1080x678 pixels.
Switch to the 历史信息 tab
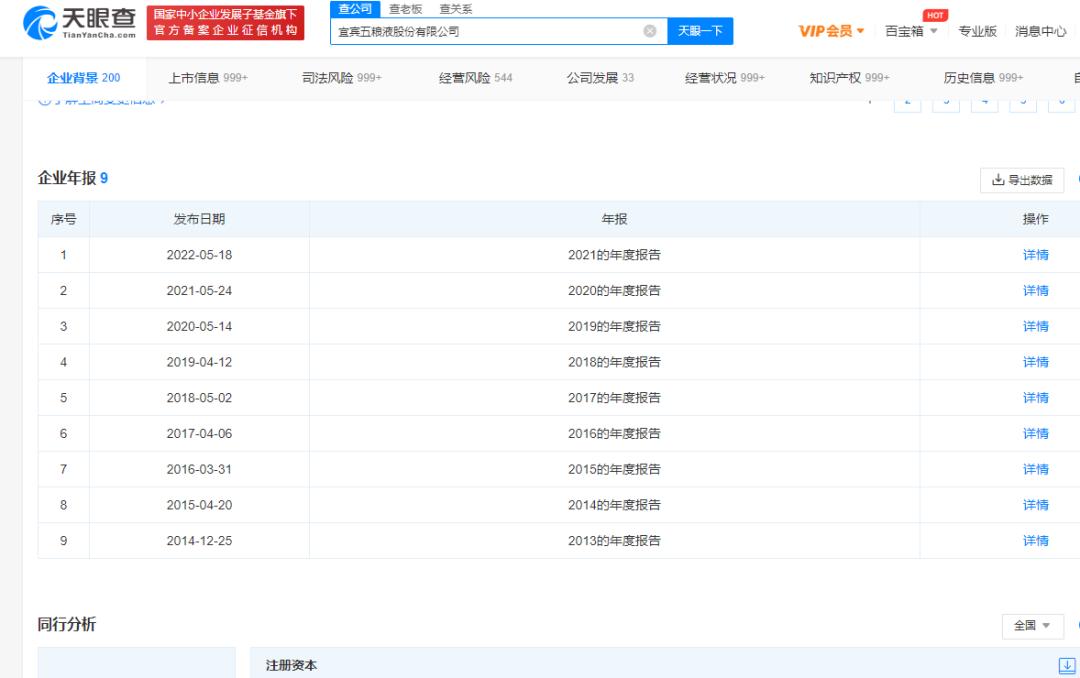point(984,78)
